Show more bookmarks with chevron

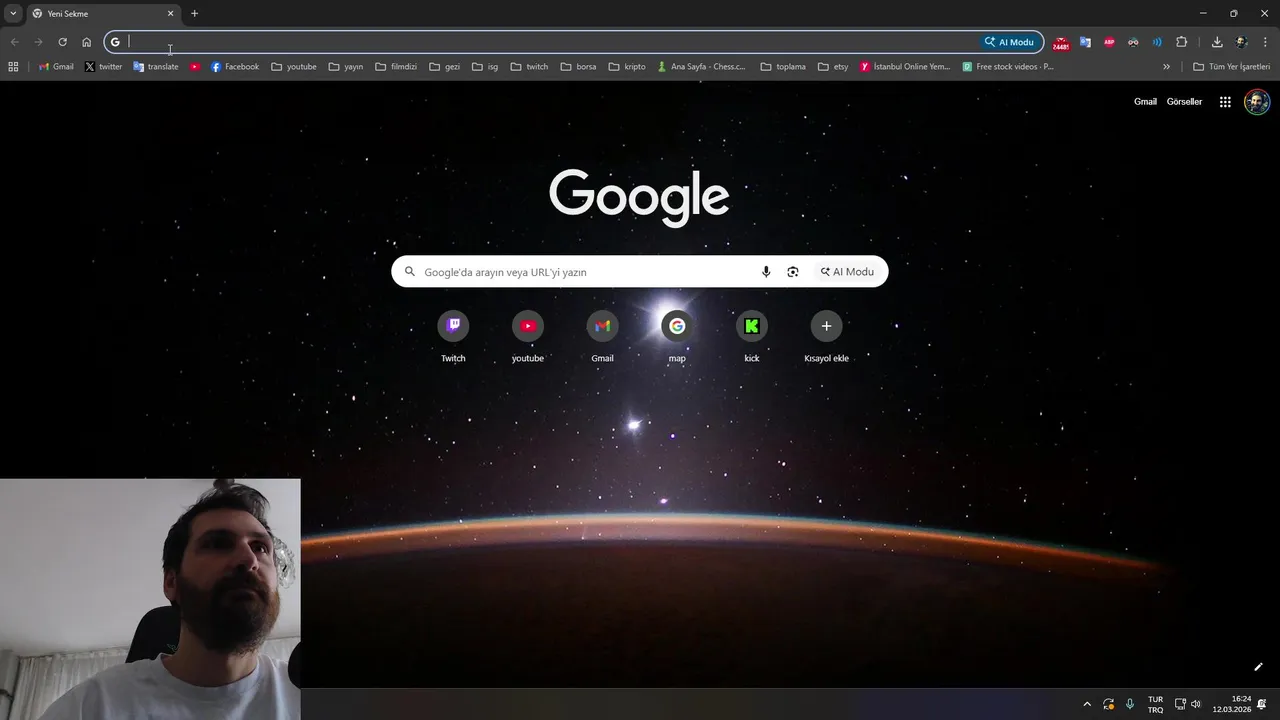point(1166,67)
